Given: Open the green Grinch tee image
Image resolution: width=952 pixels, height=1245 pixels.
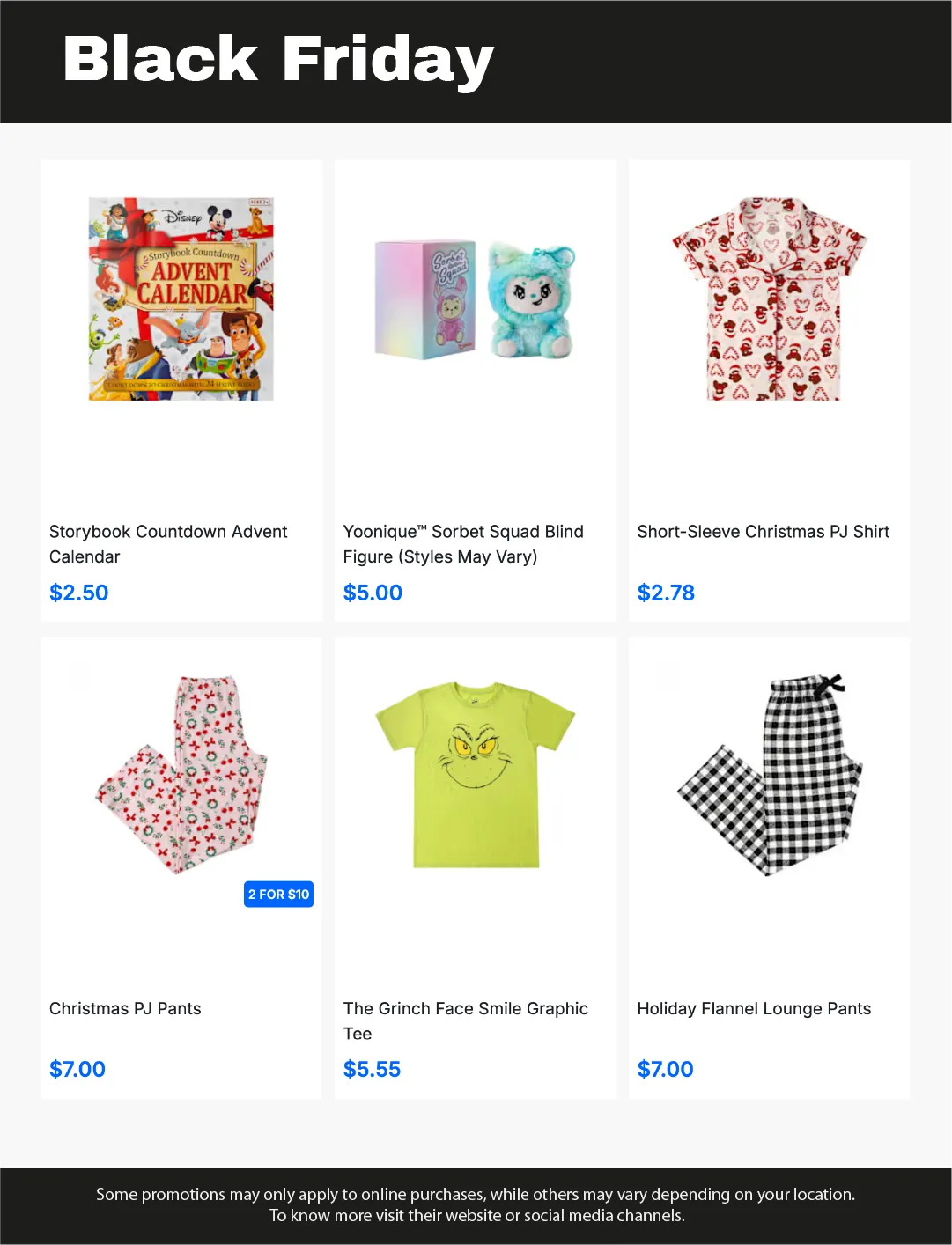Looking at the screenshot, I should [476, 775].
